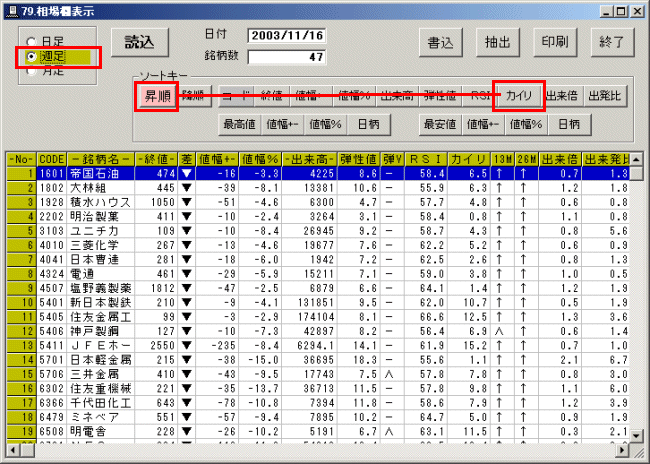Click the -No- column header
The width and height of the screenshot is (650, 464).
22,159
